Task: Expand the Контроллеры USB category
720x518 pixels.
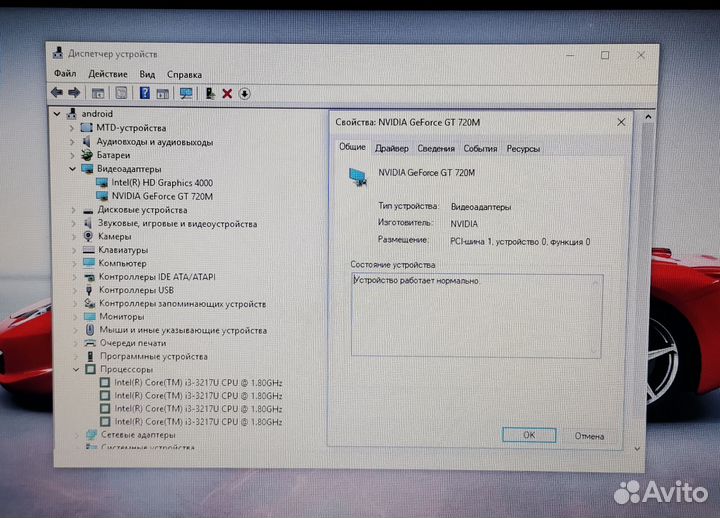Action: coord(72,290)
